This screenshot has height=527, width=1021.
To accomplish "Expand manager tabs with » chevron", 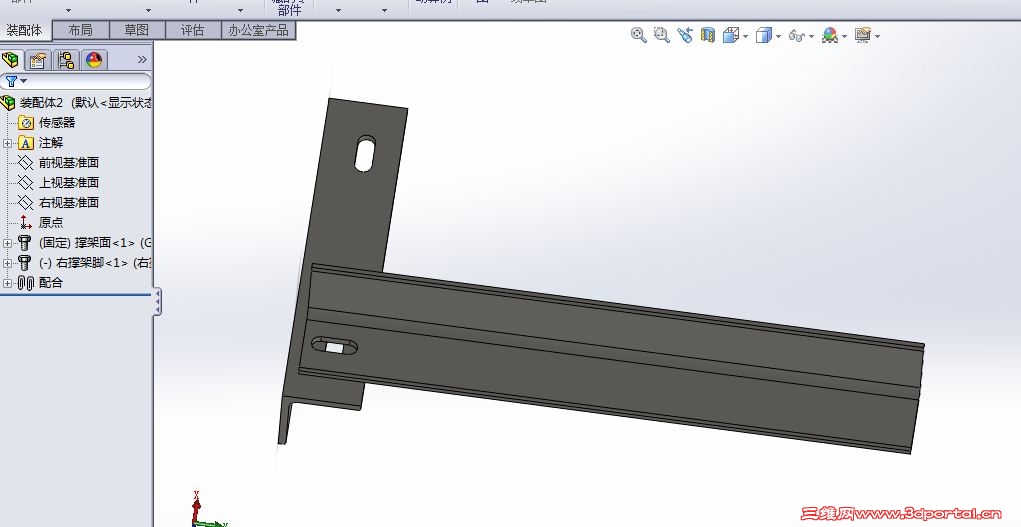I will (x=142, y=60).
